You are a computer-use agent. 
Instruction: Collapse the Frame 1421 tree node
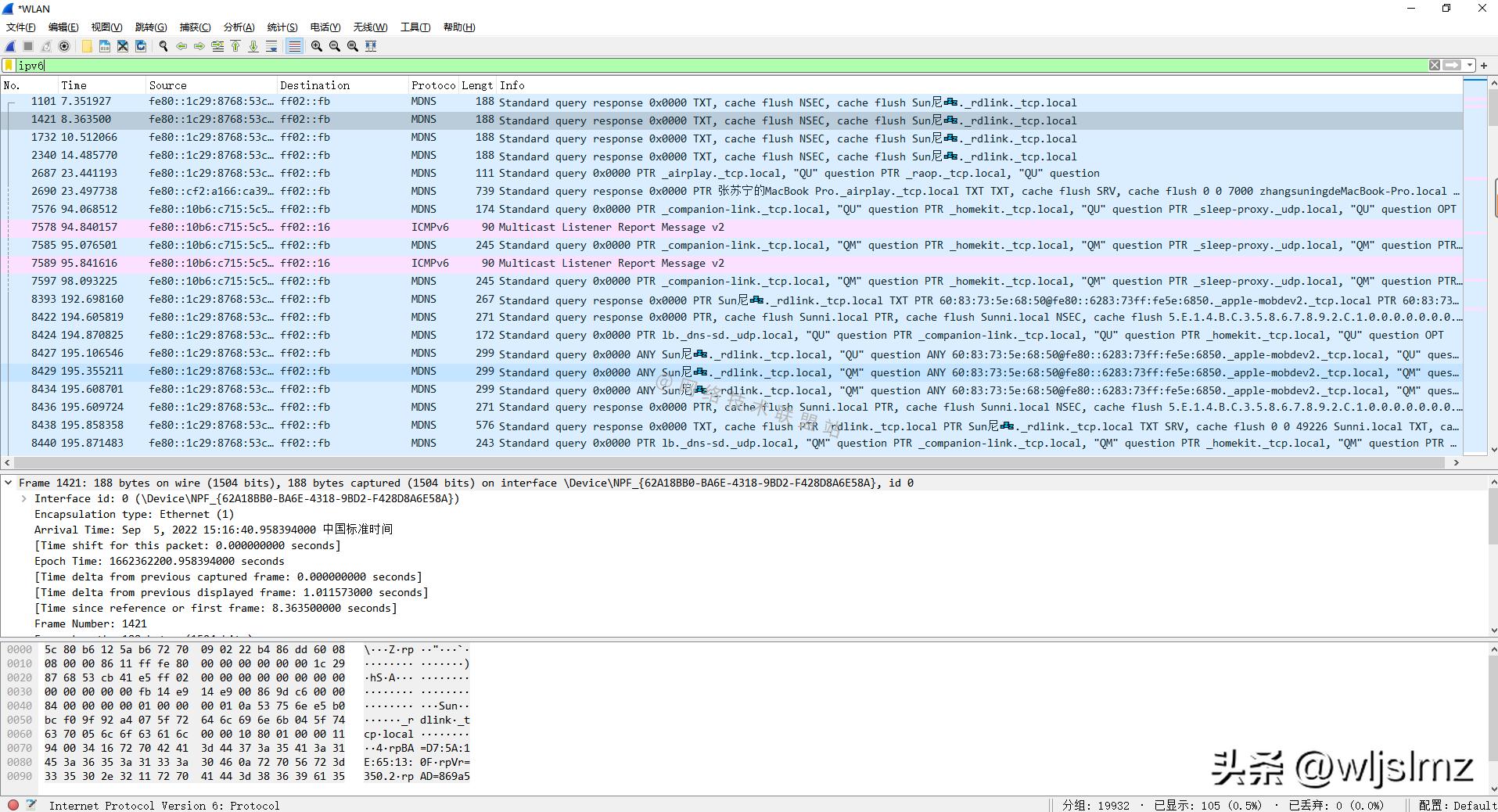9,483
